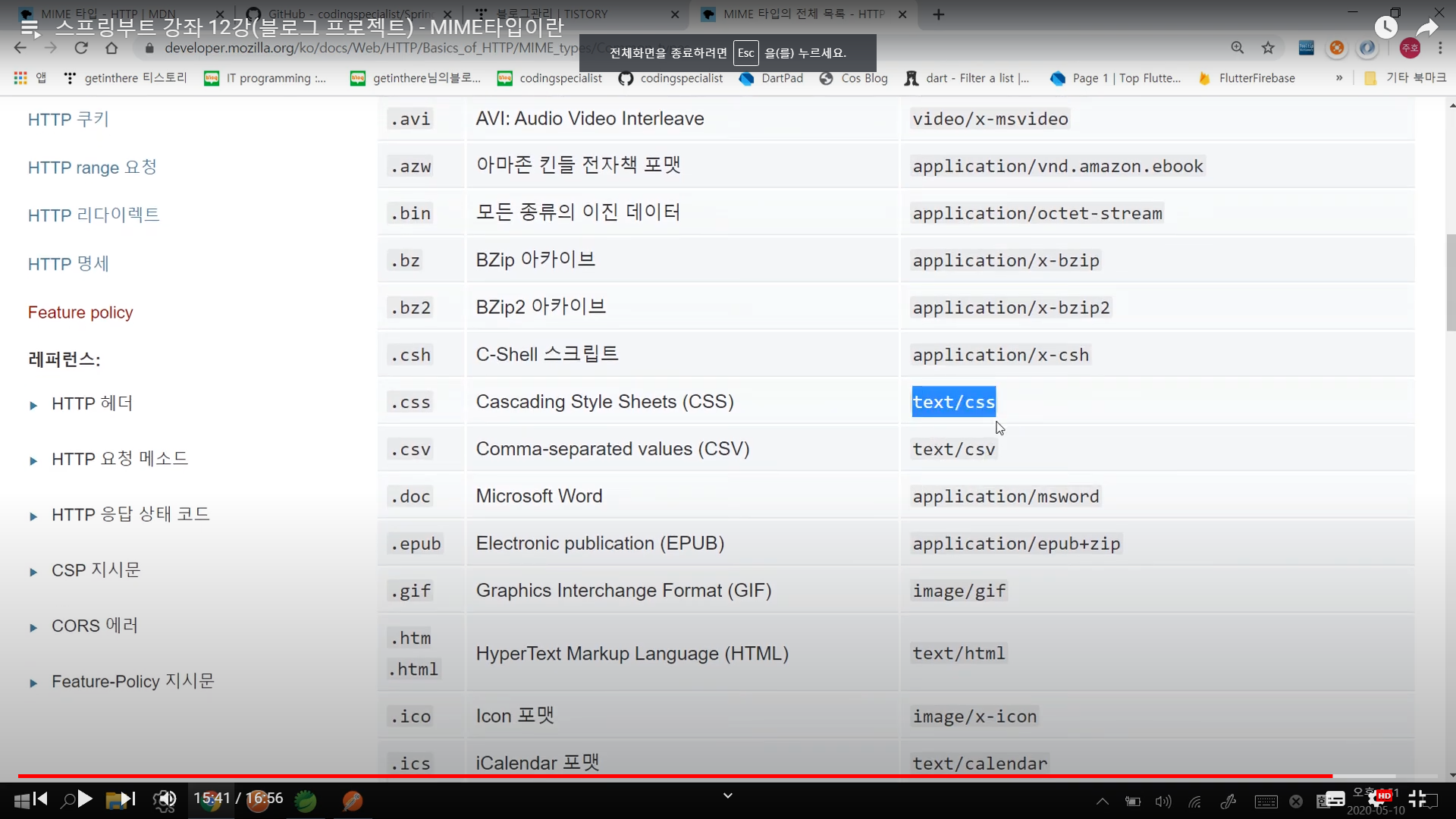1456x819 pixels.
Task: Go to the previous video
Action: pos(40,799)
